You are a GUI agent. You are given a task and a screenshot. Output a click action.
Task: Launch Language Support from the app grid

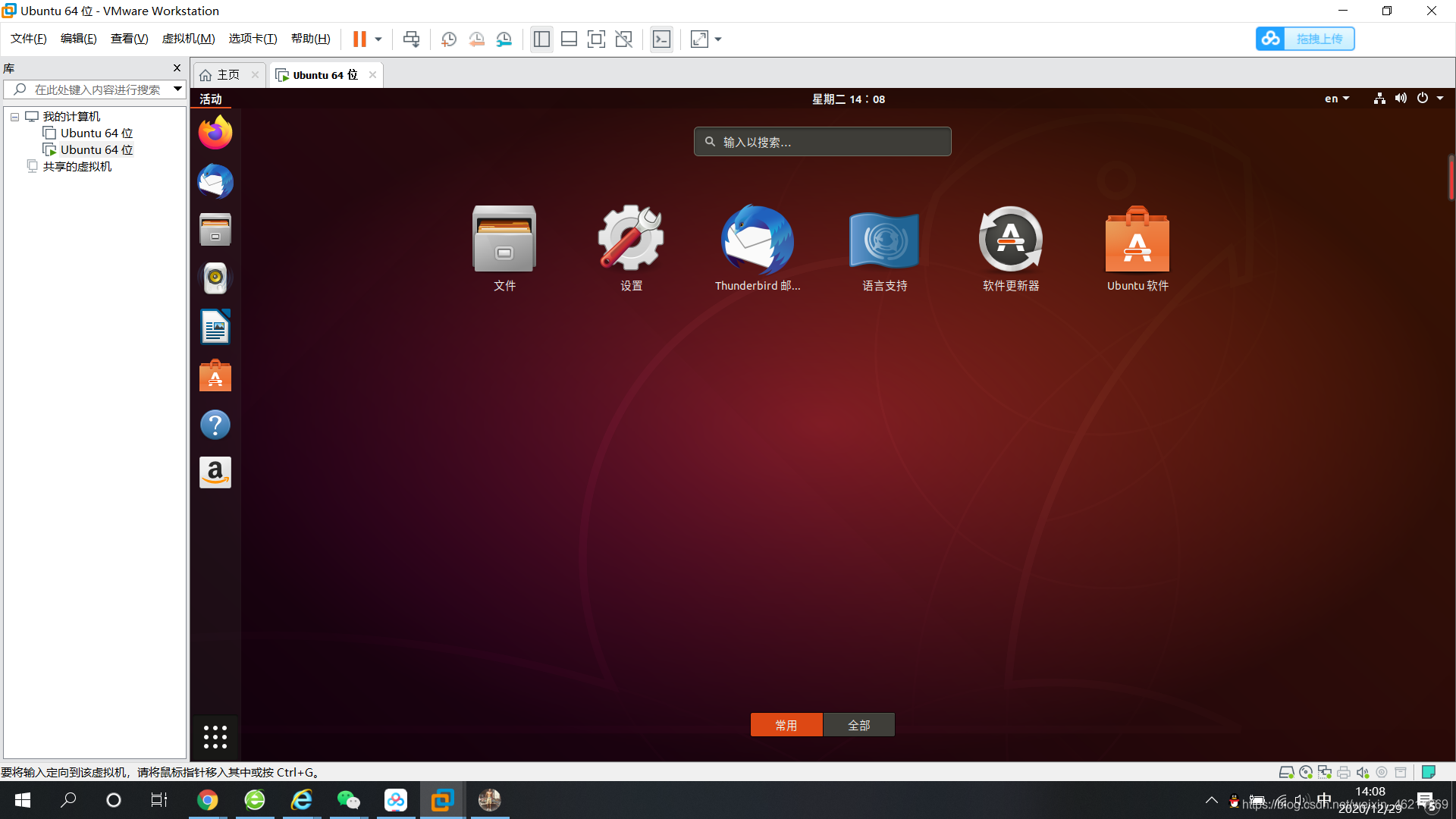pos(884,240)
